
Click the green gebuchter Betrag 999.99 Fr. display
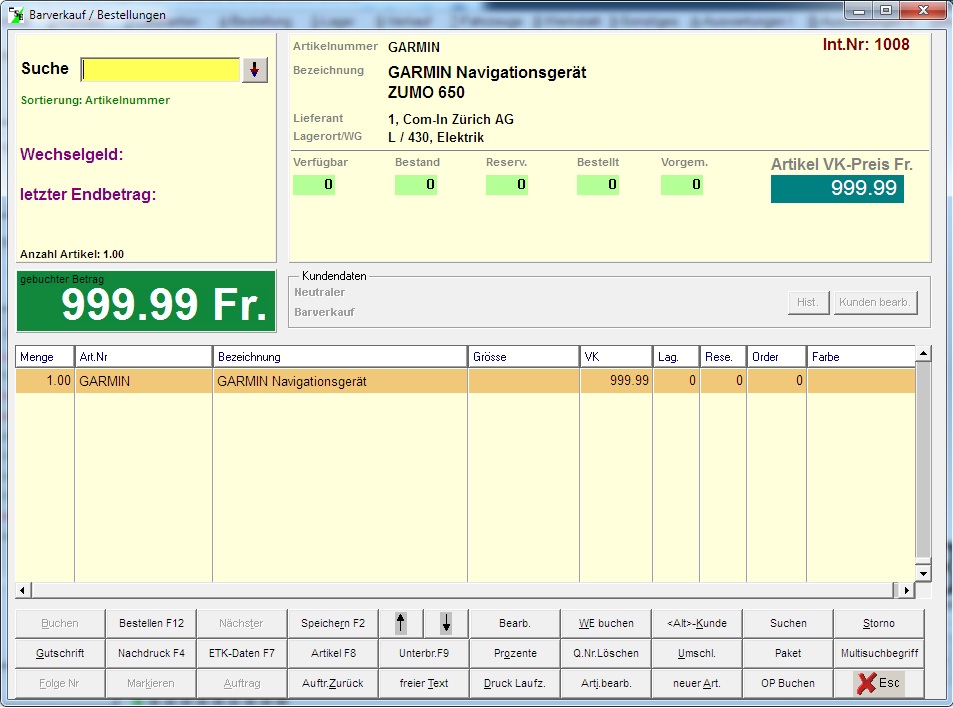click(x=146, y=301)
